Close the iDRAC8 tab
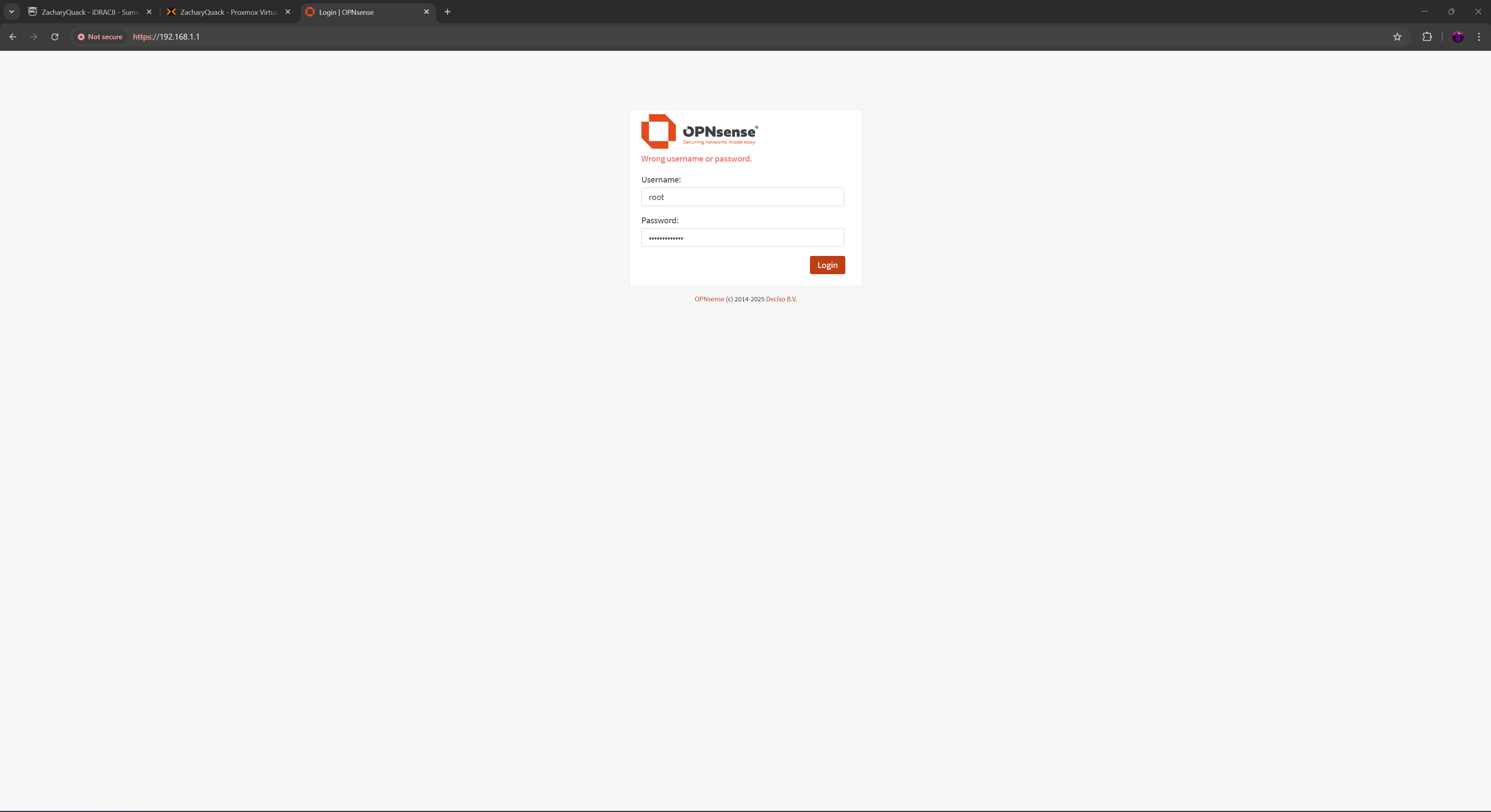The height and width of the screenshot is (812, 1491). pyautogui.click(x=149, y=12)
